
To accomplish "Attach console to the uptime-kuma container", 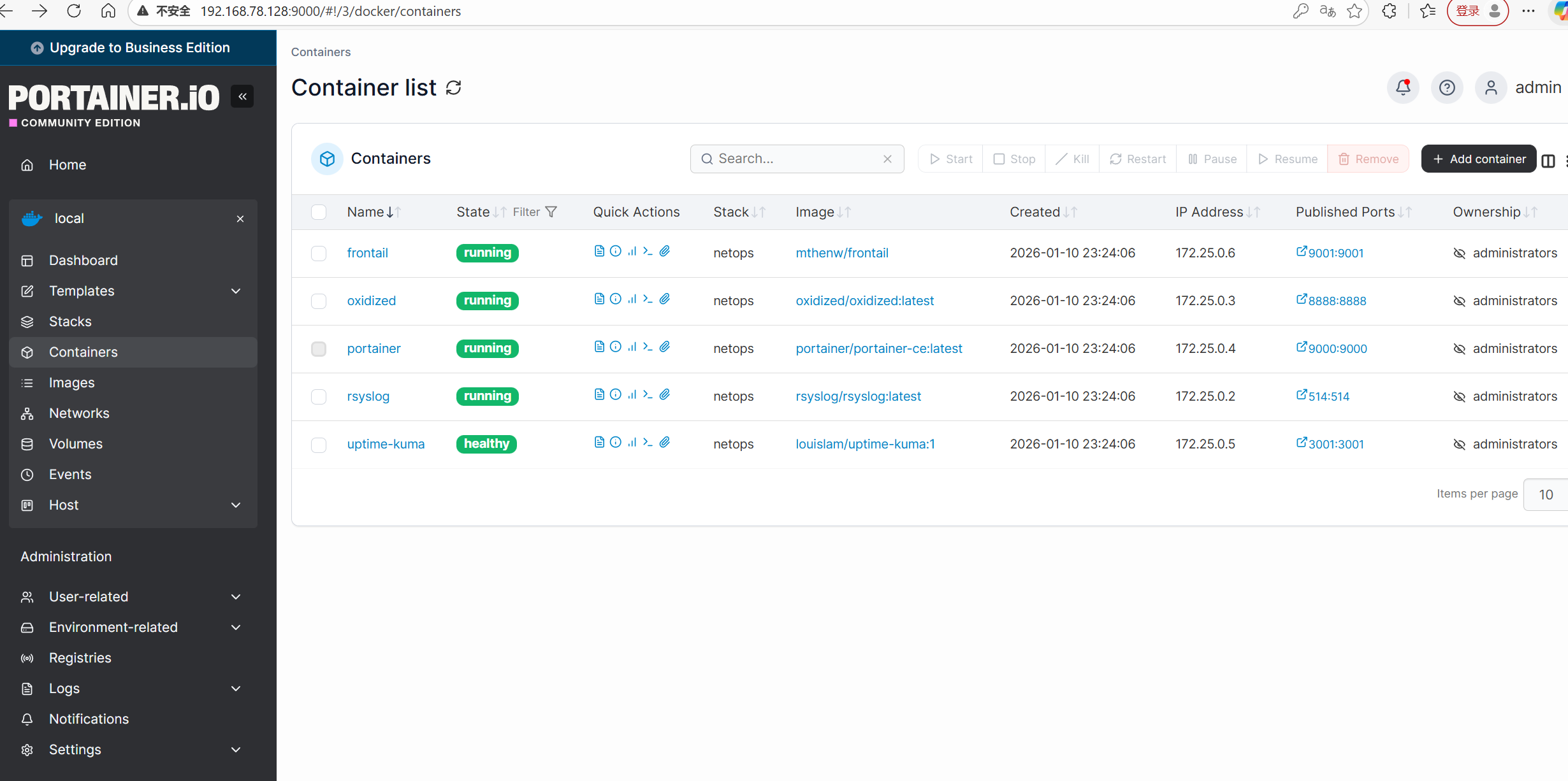I will 664,442.
